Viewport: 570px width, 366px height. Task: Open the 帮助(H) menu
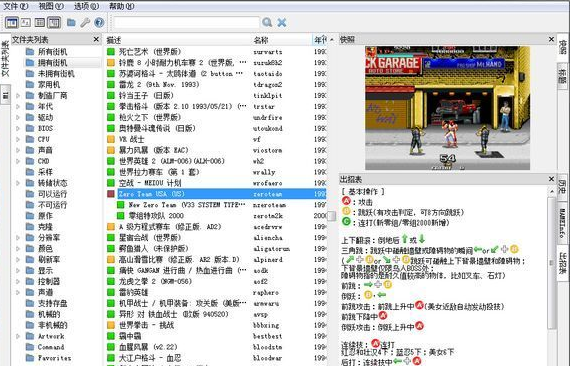tap(121, 6)
